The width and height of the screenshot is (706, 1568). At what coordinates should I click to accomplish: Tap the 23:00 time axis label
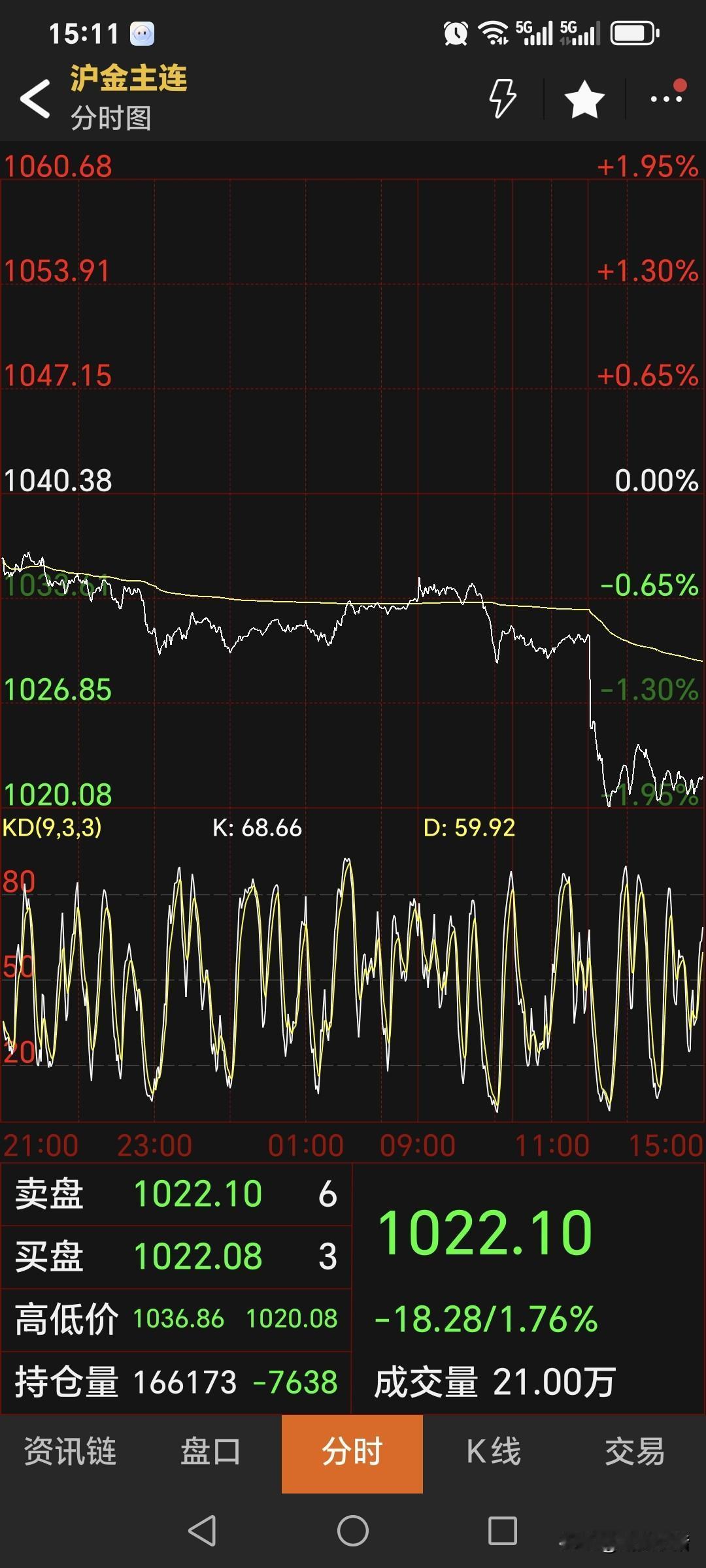tap(155, 1145)
